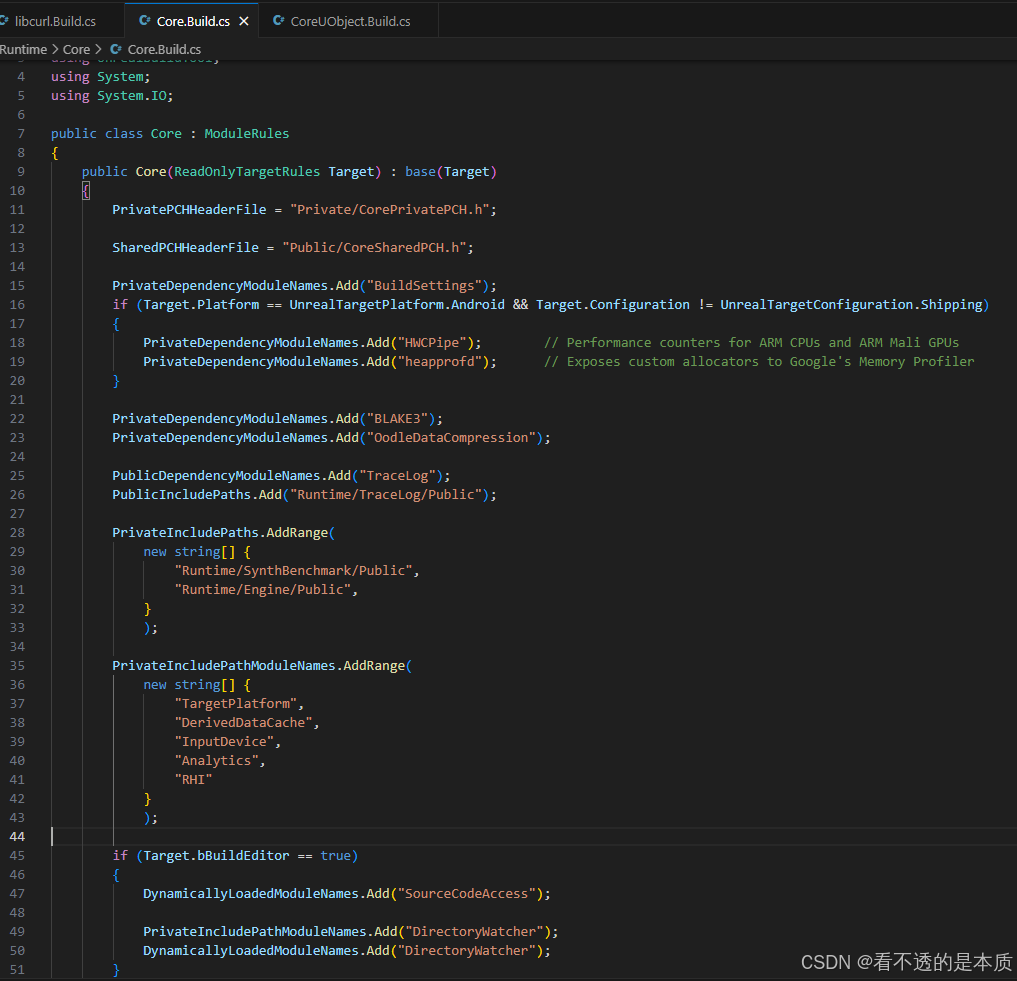Click ReadOnlyTargetRules in the constructor
The image size is (1017, 981).
[246, 171]
